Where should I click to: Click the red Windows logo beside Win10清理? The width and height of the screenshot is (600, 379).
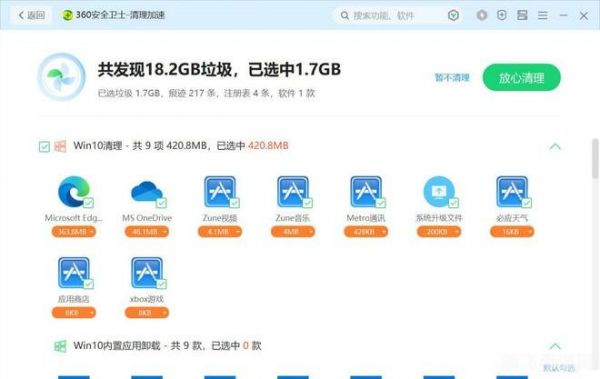[60, 146]
